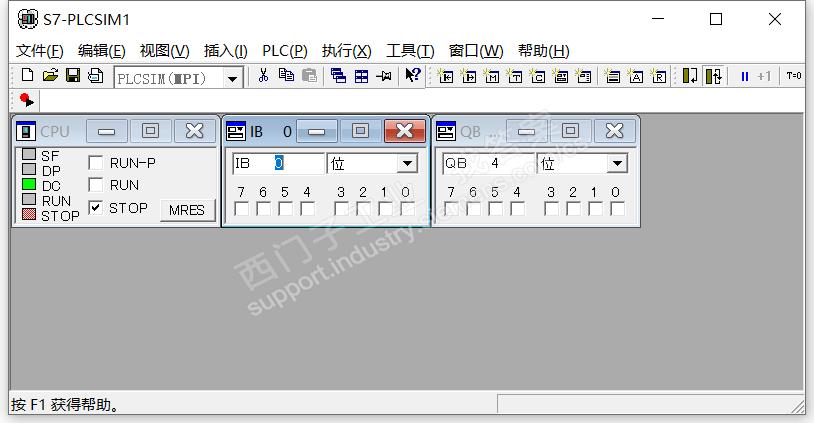Maximize the S7-PLCSIM1 main window
Viewport: 814px width, 423px height.
pos(716,19)
